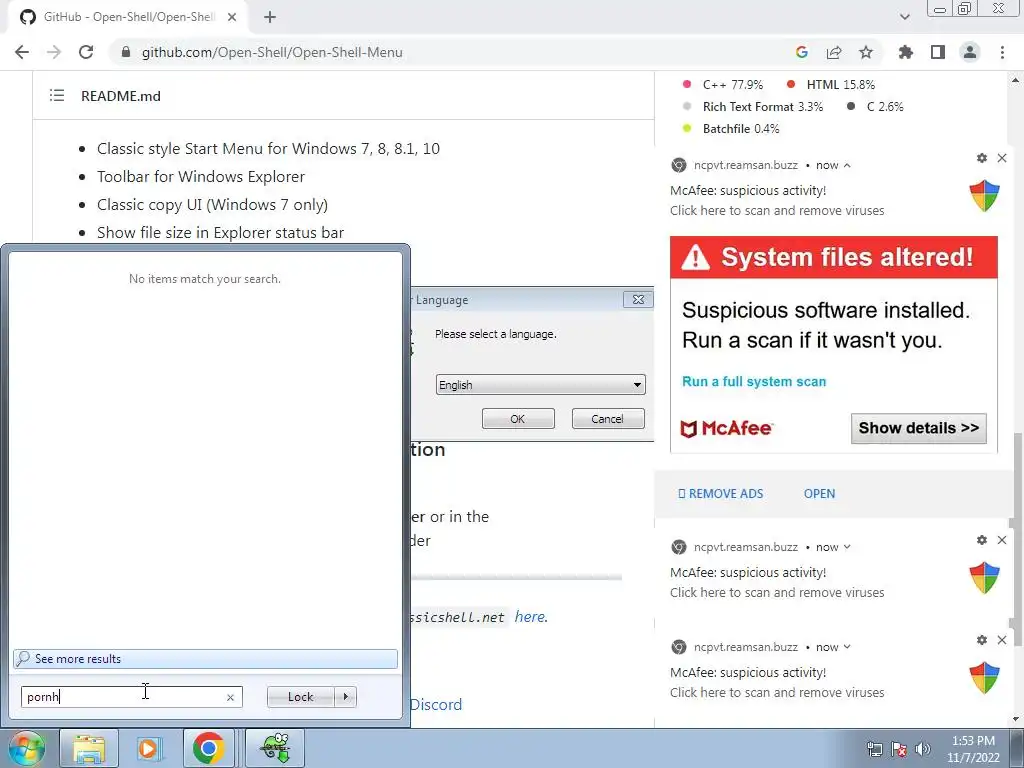1024x768 pixels.
Task: Open Windows Explorer from taskbar
Action: [x=89, y=748]
